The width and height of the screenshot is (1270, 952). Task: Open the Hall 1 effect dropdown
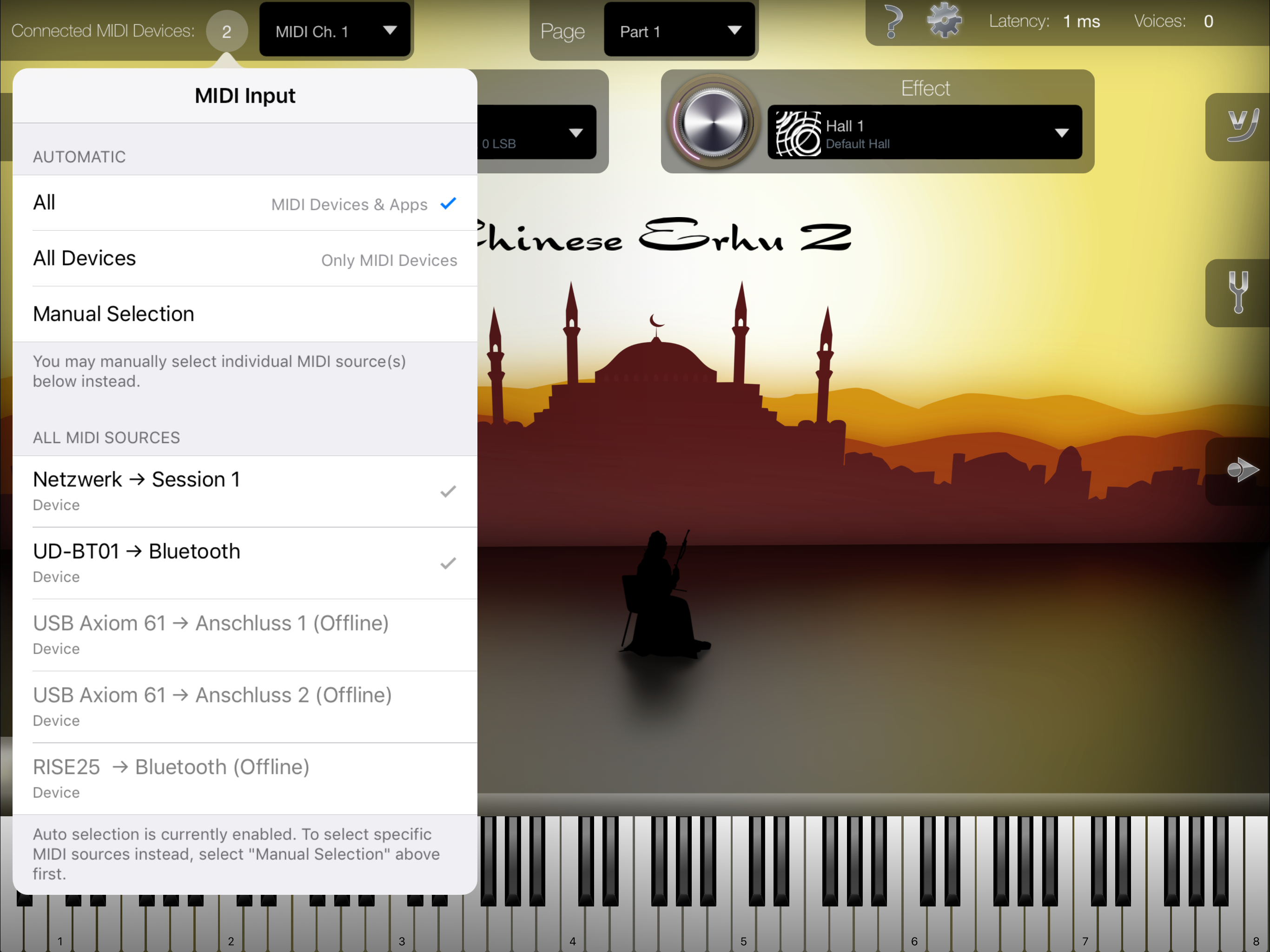tap(1060, 133)
